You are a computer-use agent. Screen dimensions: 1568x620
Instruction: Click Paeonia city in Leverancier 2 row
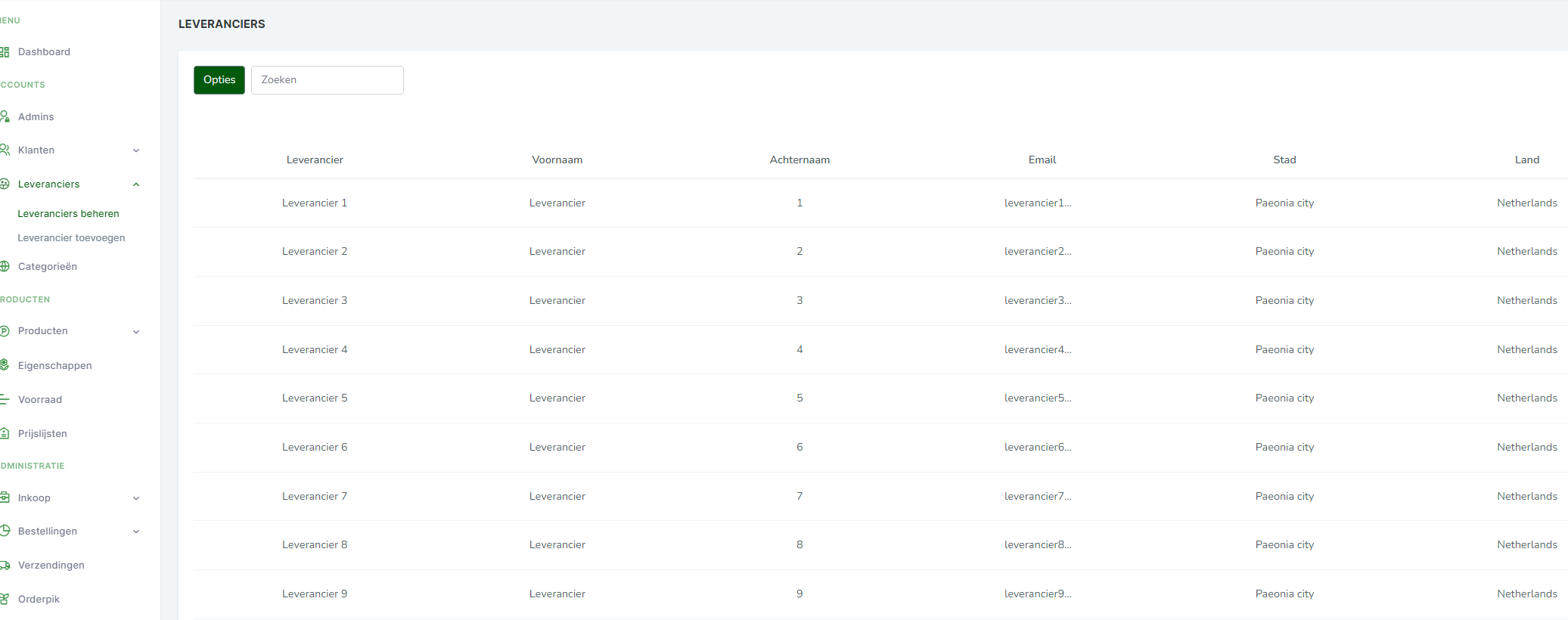point(1284,252)
